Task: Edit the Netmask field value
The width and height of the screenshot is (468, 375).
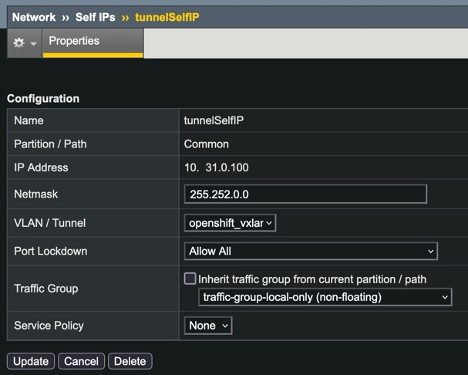Action: pyautogui.click(x=305, y=194)
